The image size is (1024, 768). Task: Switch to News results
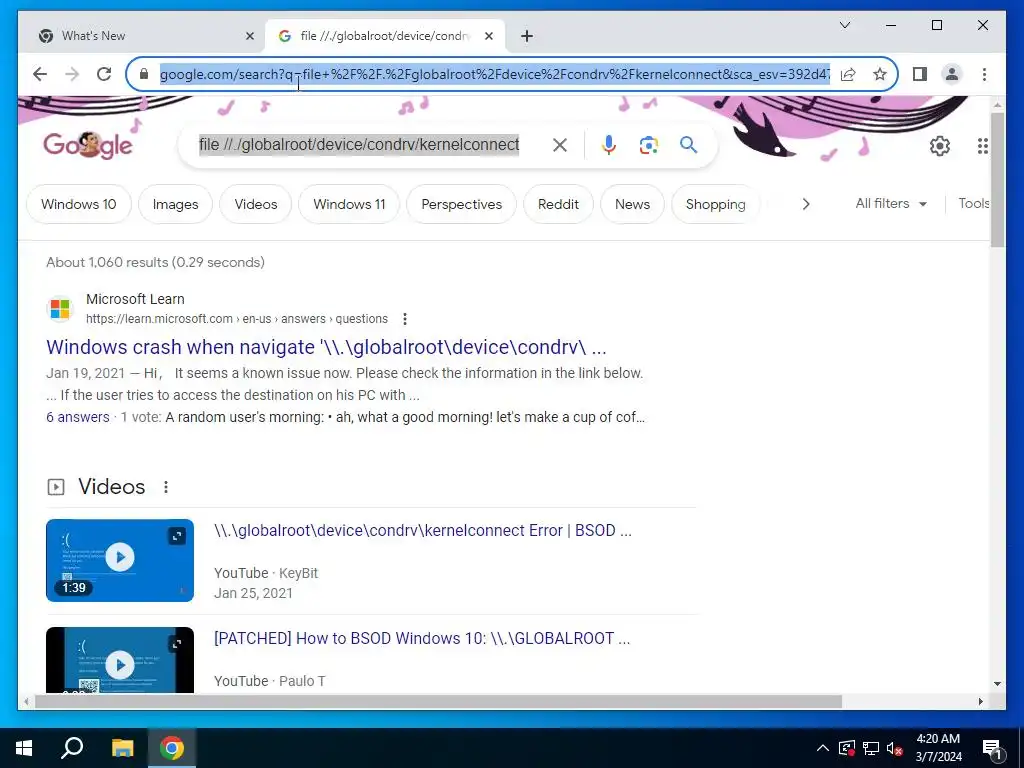click(632, 204)
